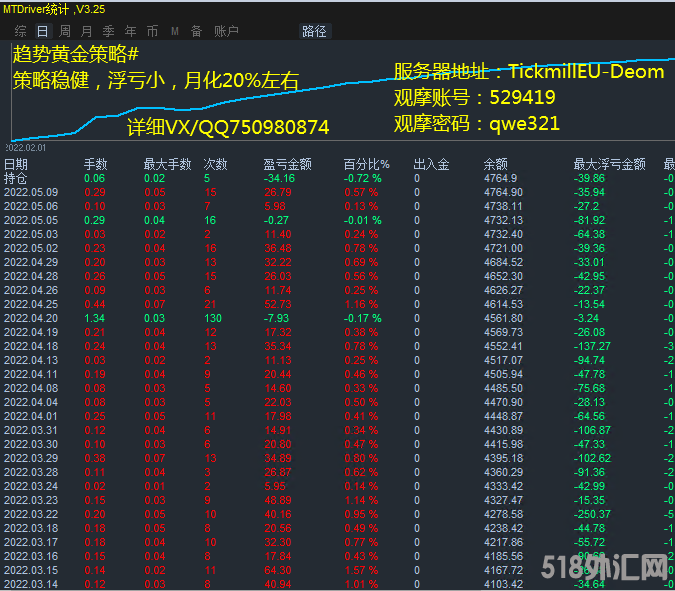Switch to the 综 summary tab
The width and height of the screenshot is (675, 591).
[x=19, y=31]
